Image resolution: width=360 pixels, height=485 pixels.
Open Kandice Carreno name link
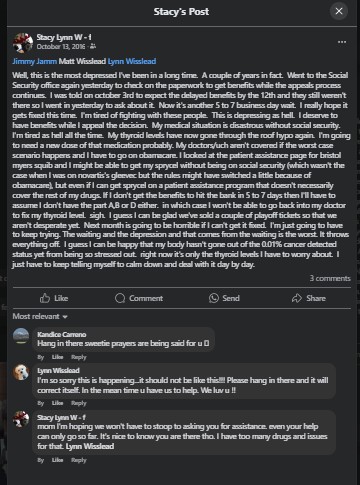click(62, 334)
